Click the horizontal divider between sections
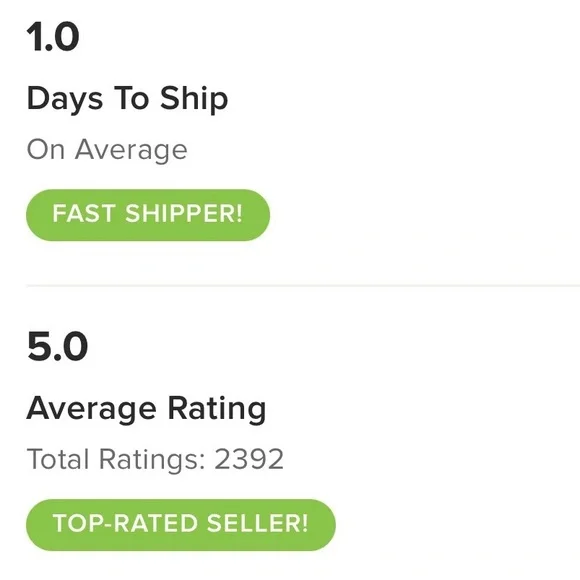This screenshot has width=580, height=580. [303, 286]
